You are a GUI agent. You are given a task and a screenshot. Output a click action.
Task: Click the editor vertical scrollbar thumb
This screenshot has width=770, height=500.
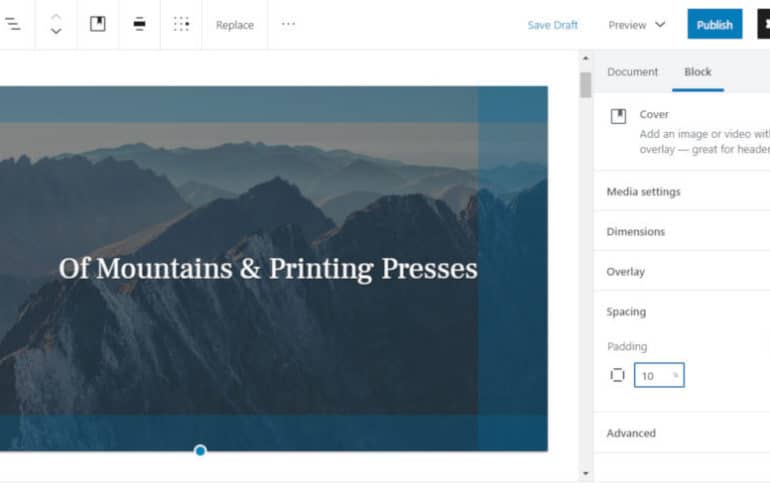point(585,84)
